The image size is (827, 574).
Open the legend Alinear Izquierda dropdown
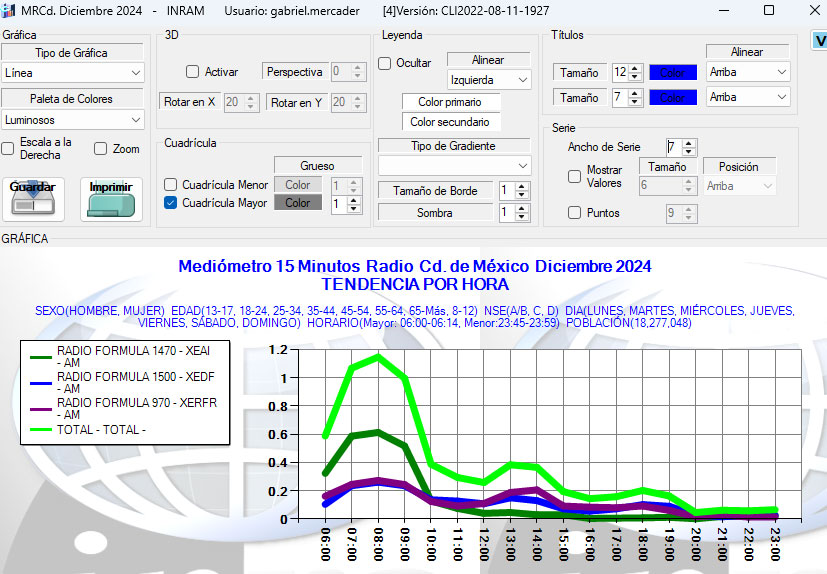[x=489, y=80]
